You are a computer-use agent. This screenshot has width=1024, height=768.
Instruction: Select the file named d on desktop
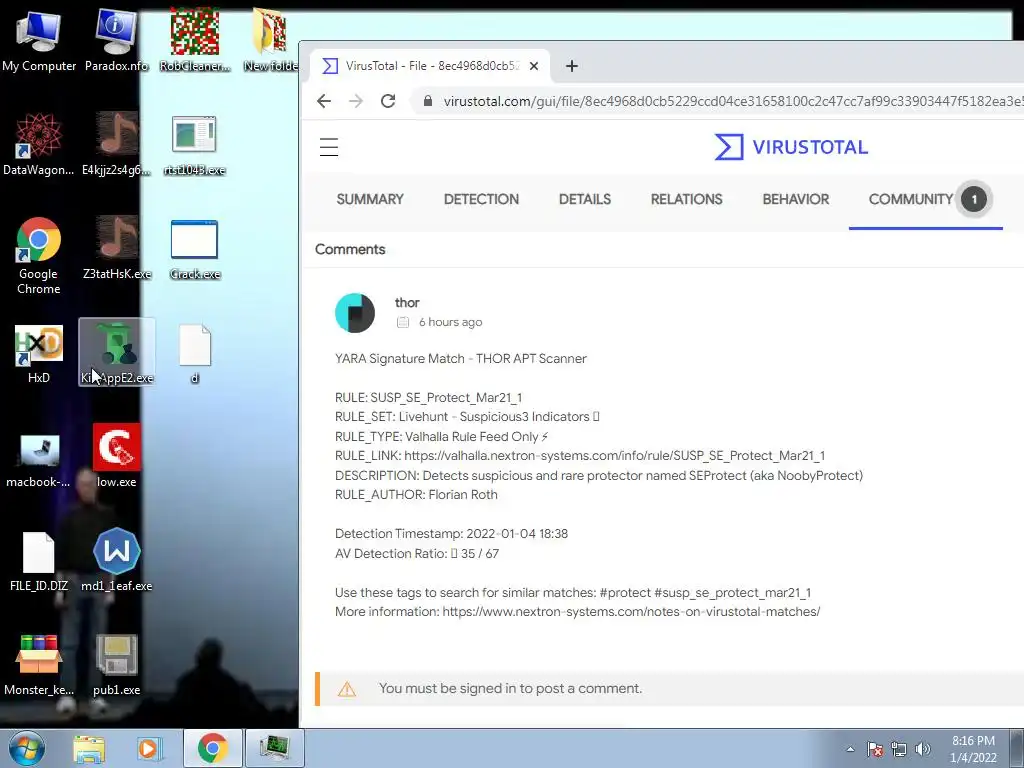pos(195,353)
